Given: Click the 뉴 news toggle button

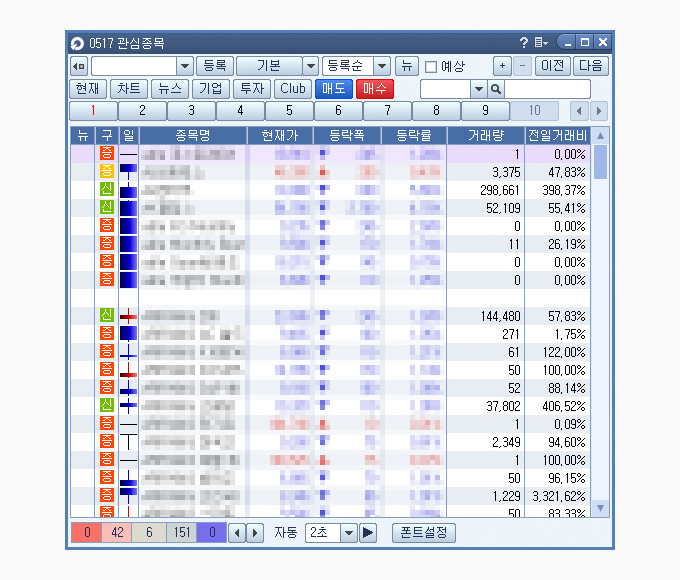Looking at the screenshot, I should pos(407,66).
